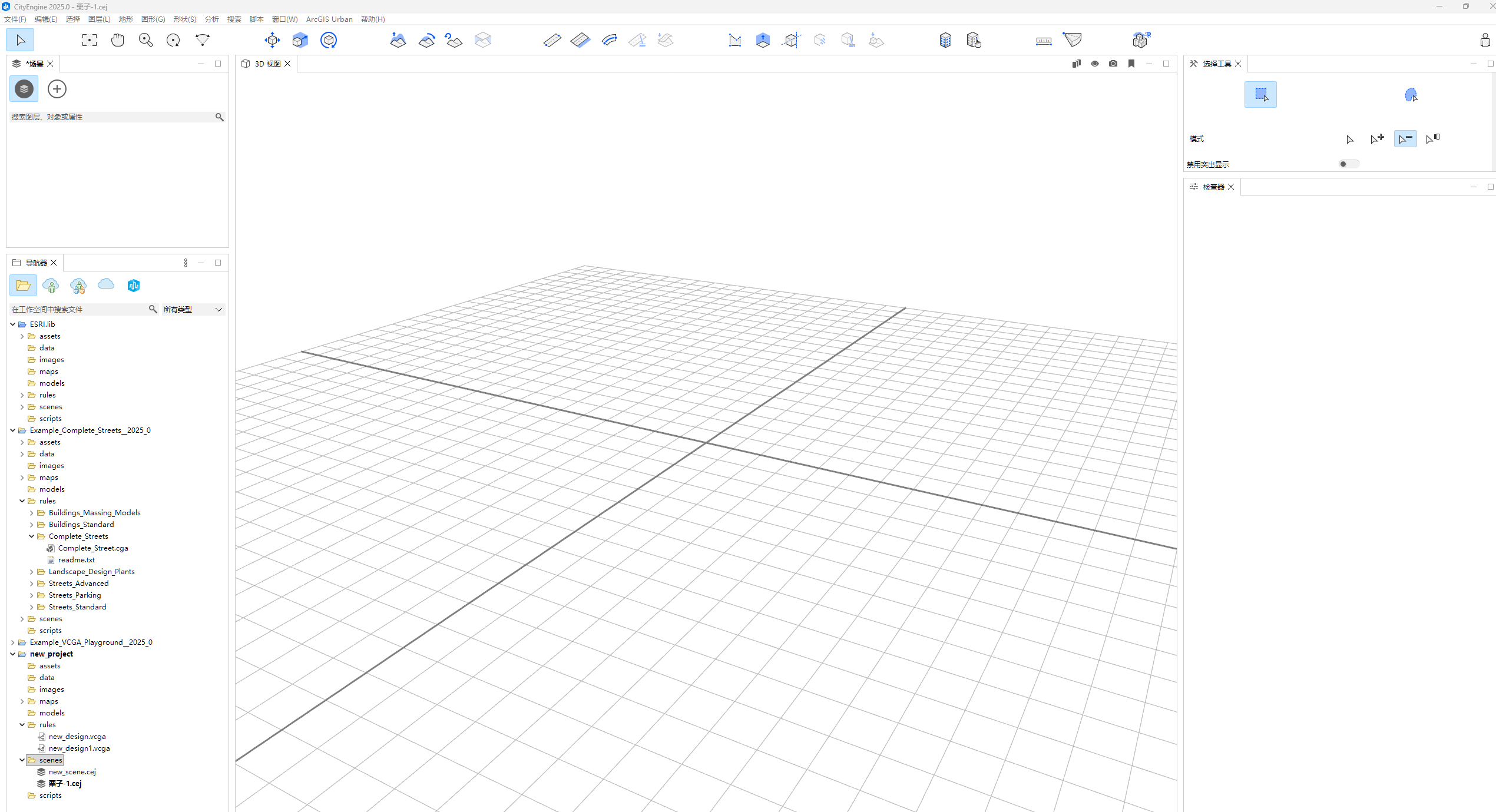Switch to the 3D view tab

[x=267, y=64]
